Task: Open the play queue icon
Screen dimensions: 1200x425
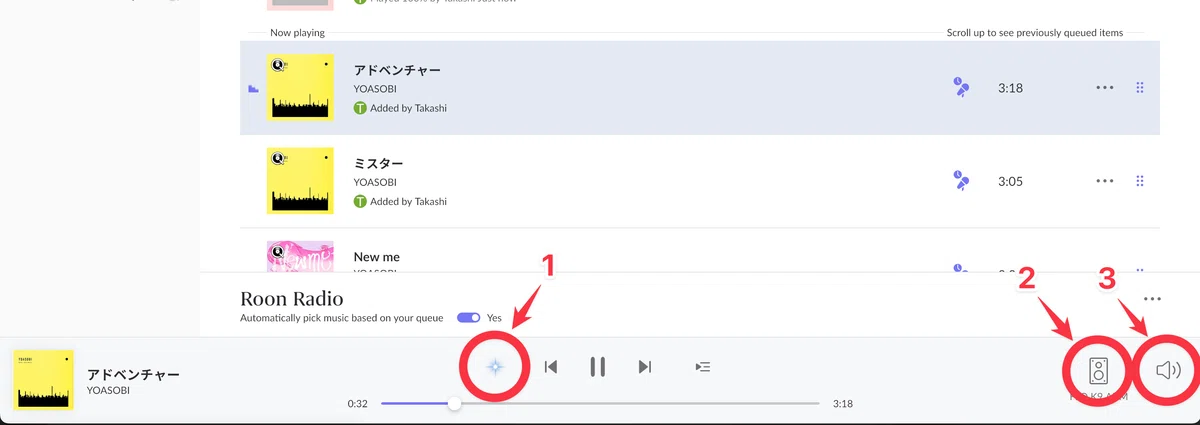Action: tap(703, 367)
